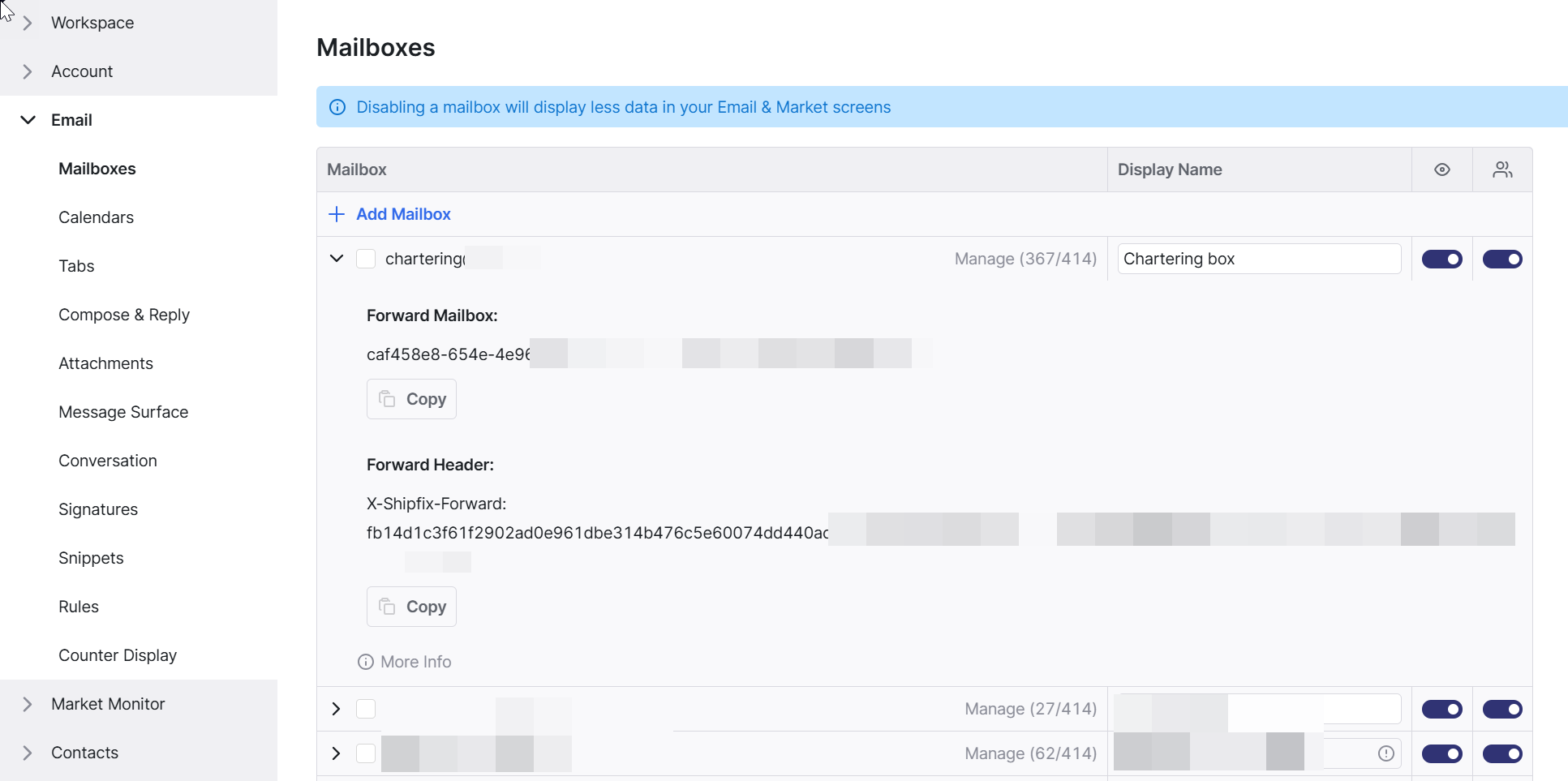Click the warning icon in third display name field
The height and width of the screenshot is (781, 1568).
pos(1385,753)
